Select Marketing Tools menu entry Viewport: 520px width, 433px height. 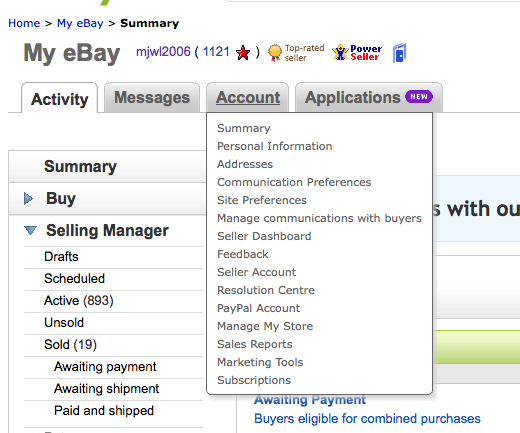click(x=260, y=362)
